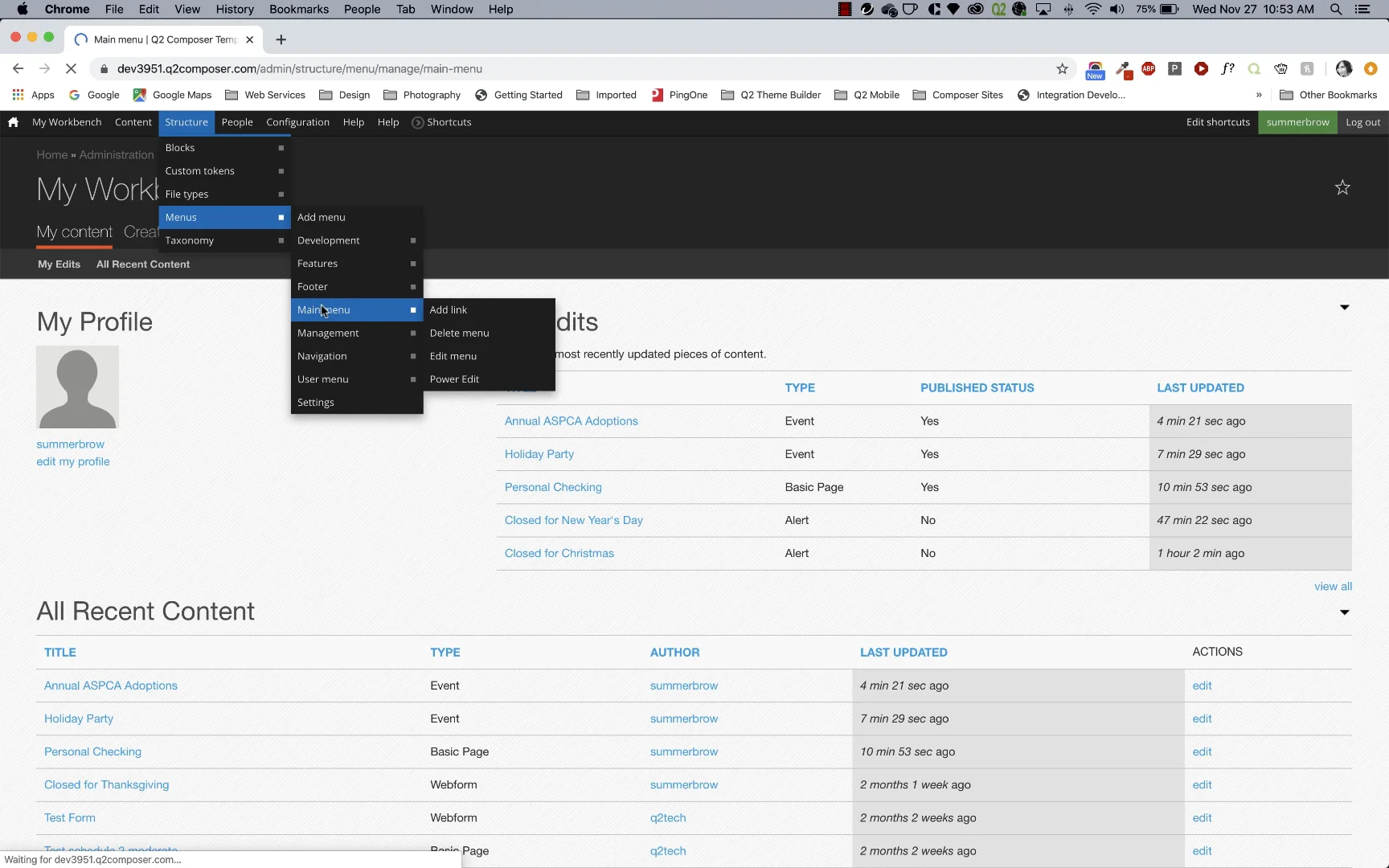
Task: Open the Holiday Party edit link
Action: coord(1202,719)
